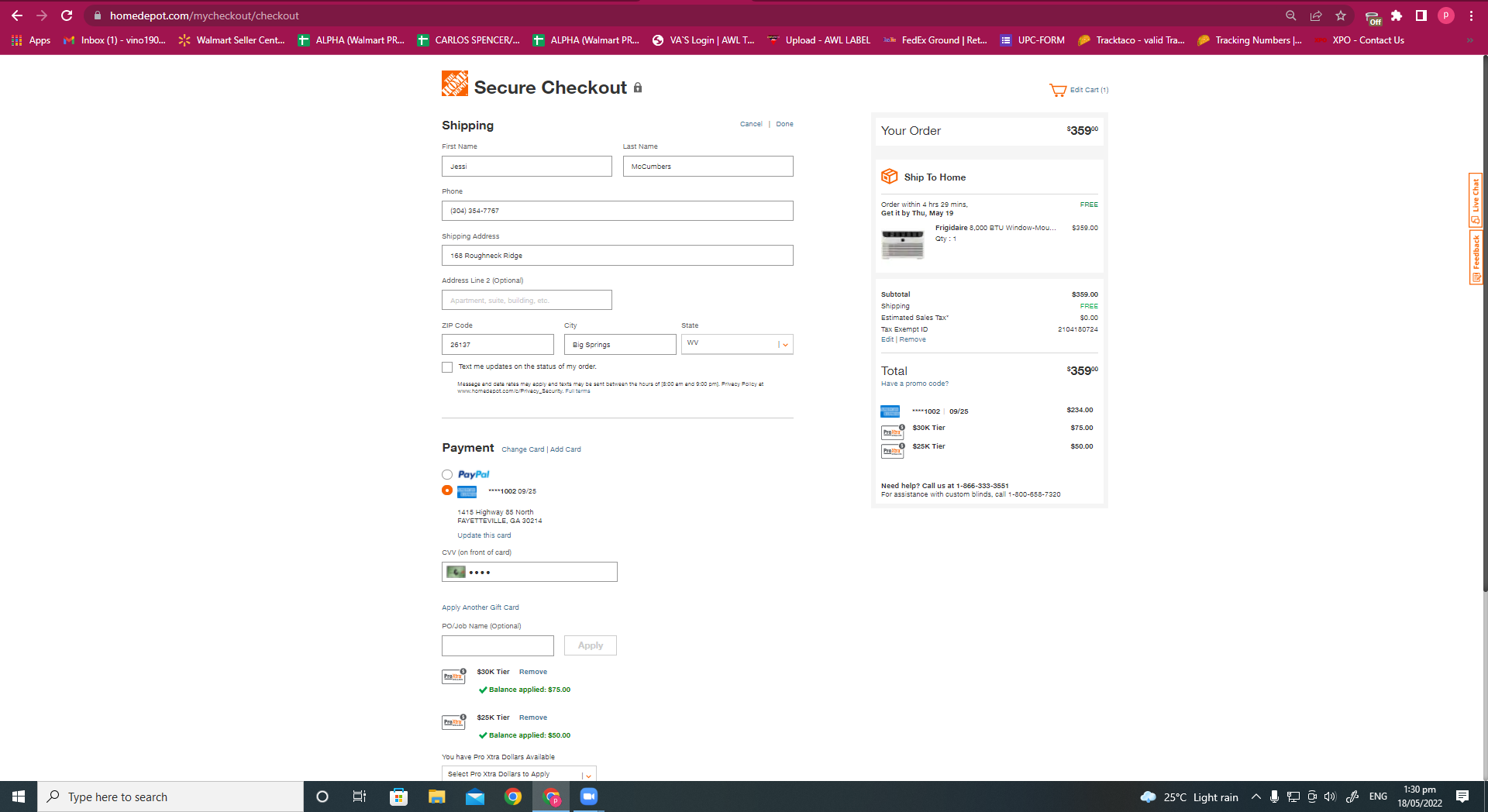The width and height of the screenshot is (1488, 812).
Task: Open the Inbox Gmail bookmark
Action: (x=115, y=40)
